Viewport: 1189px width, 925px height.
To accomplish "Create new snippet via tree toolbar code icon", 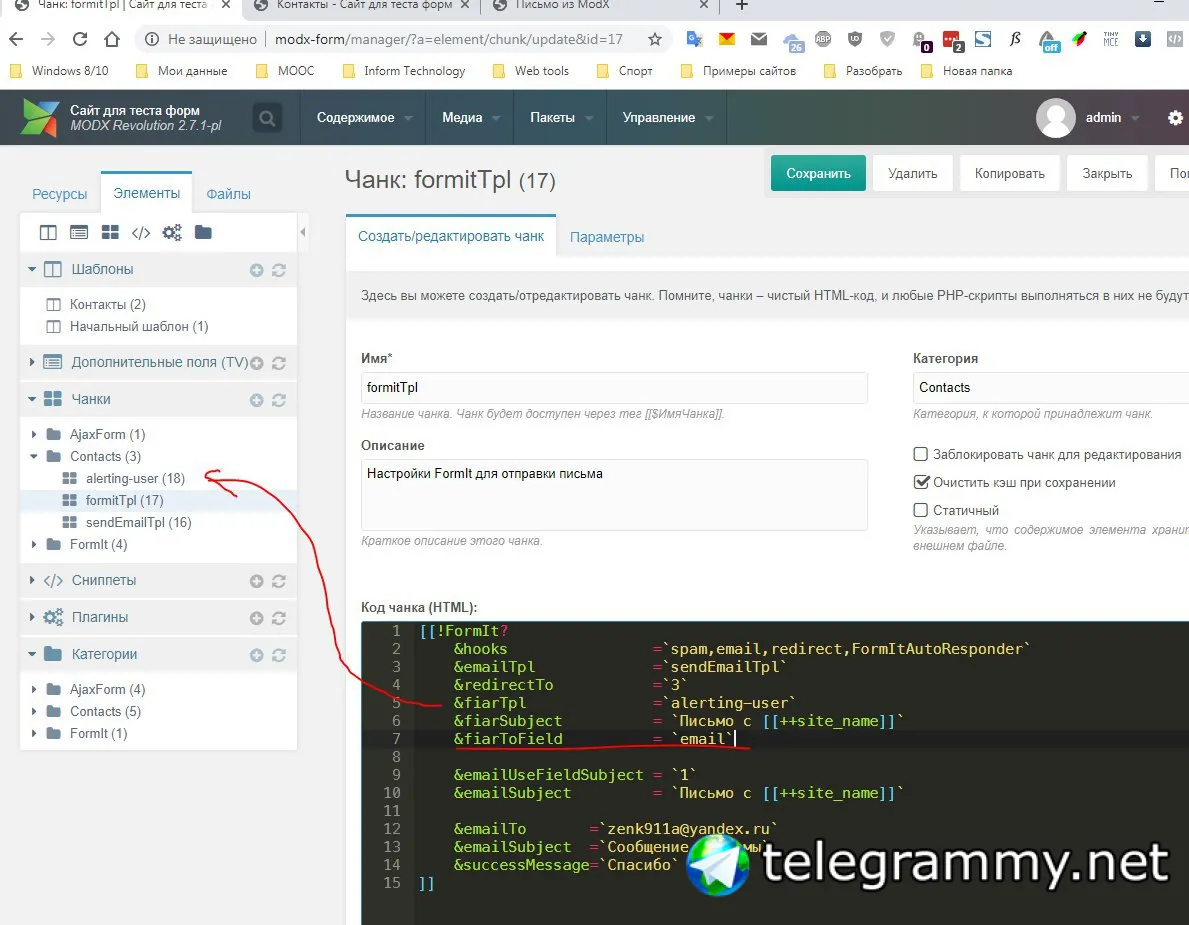I will pyautogui.click(x=141, y=232).
